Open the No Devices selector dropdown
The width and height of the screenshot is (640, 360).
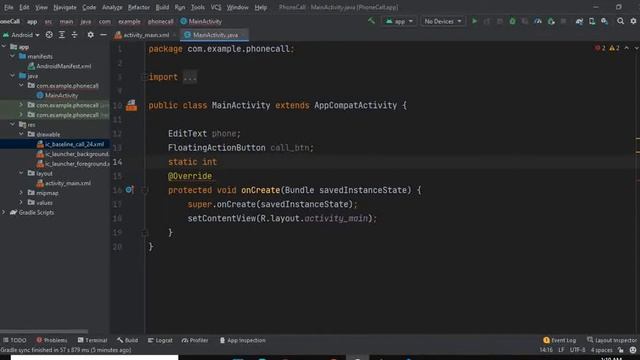443,21
